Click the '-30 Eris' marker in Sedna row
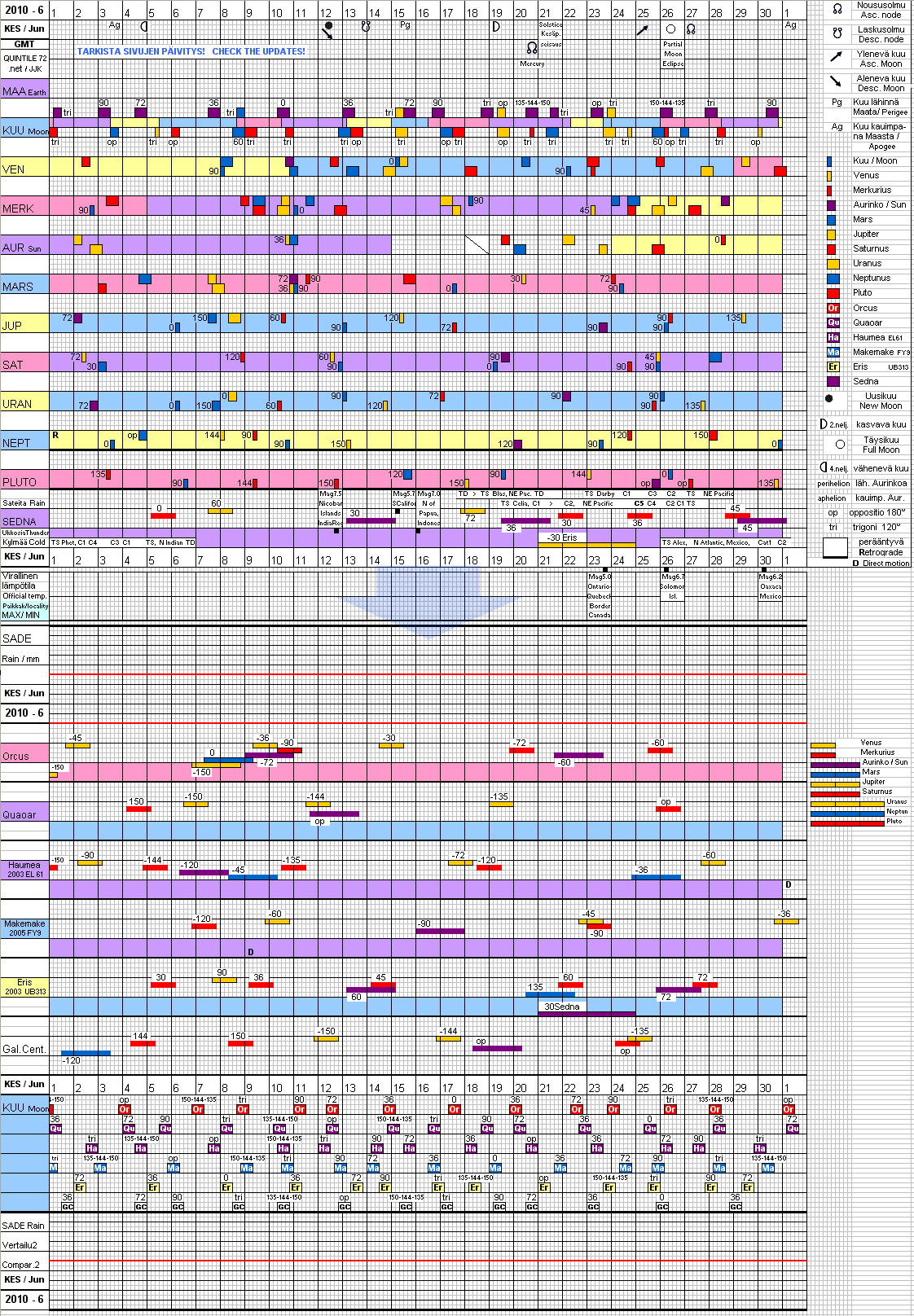914x1316 pixels. tap(562, 537)
